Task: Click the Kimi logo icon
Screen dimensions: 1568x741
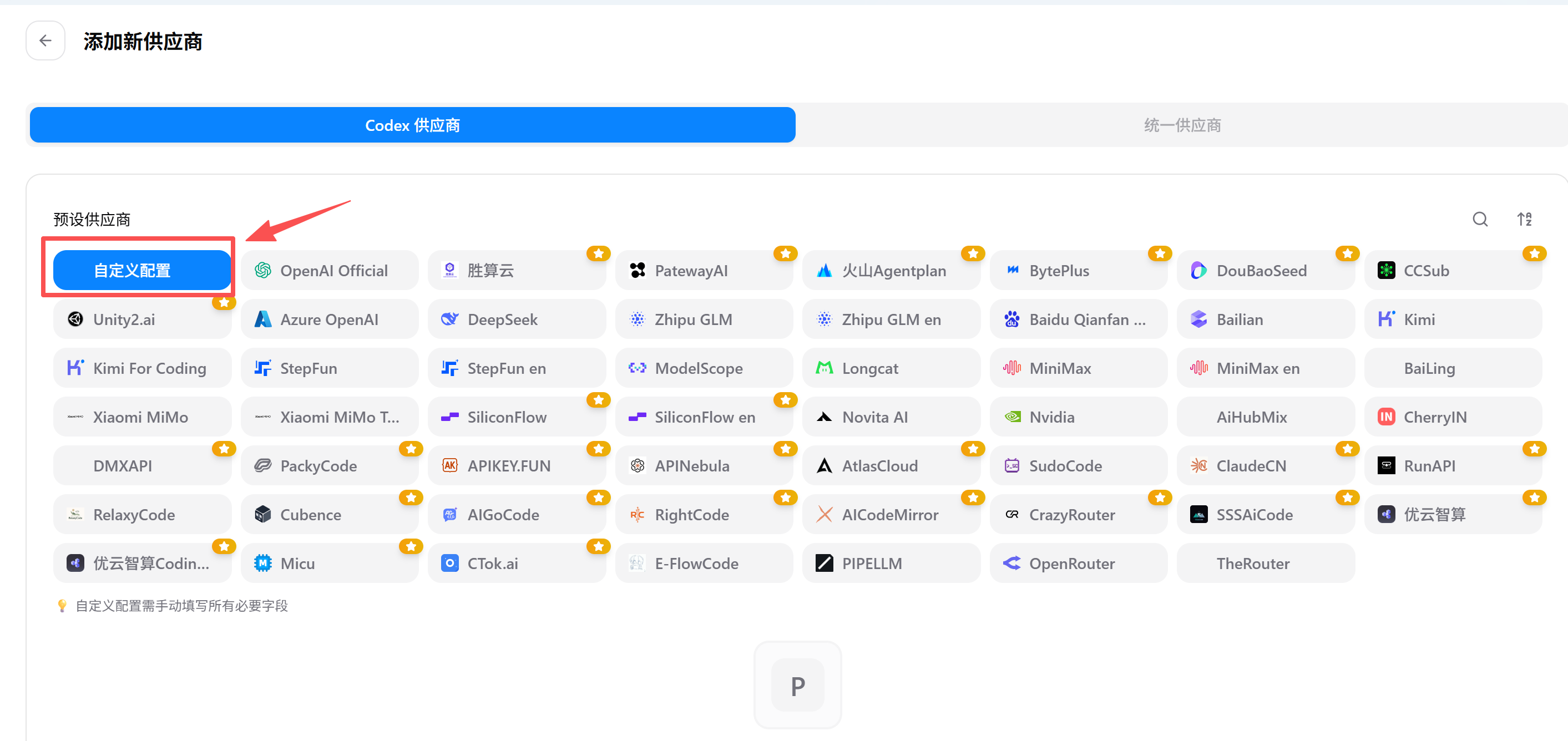Action: tap(1386, 319)
